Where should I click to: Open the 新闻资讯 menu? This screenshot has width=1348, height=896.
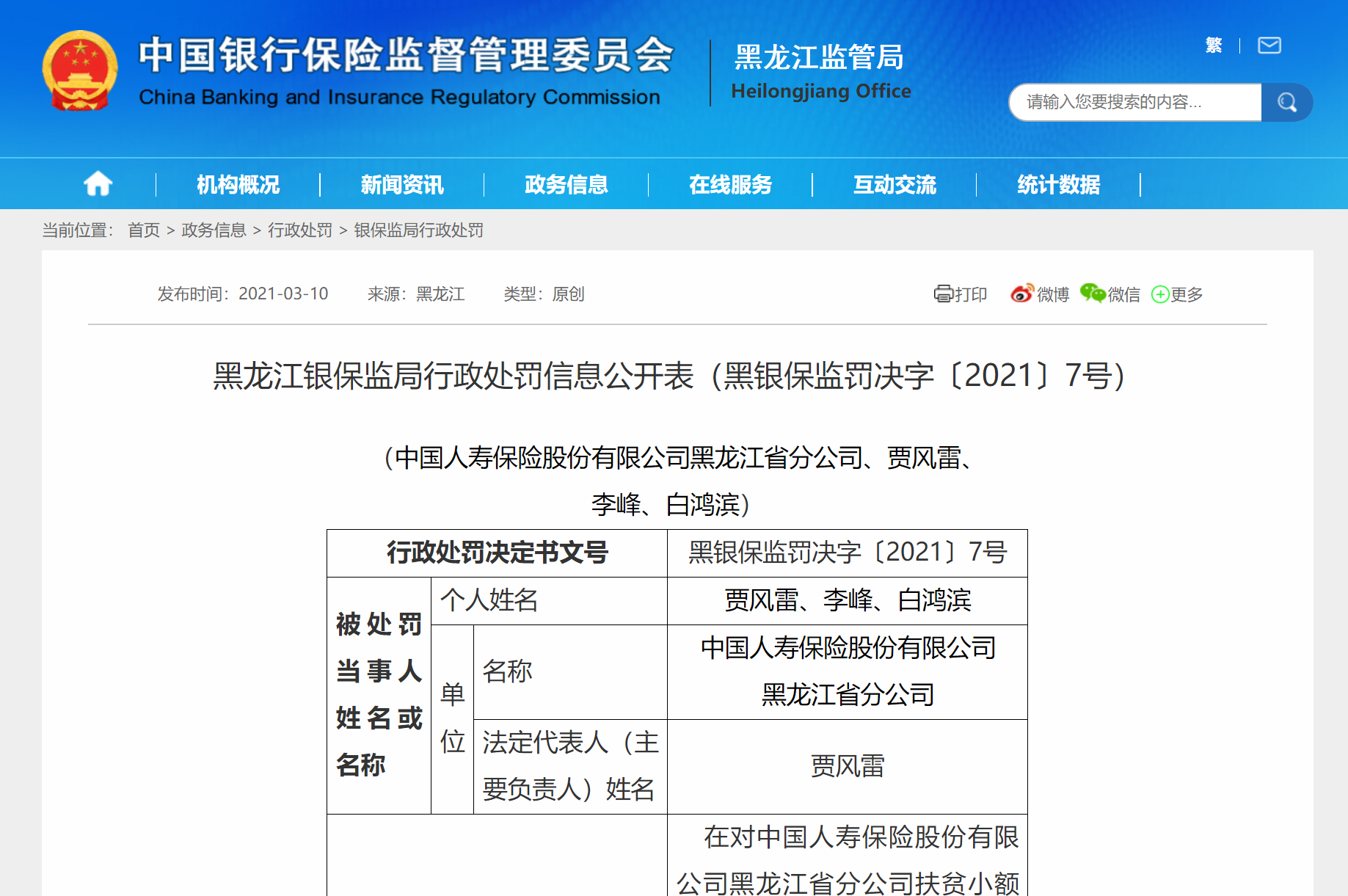tap(402, 185)
